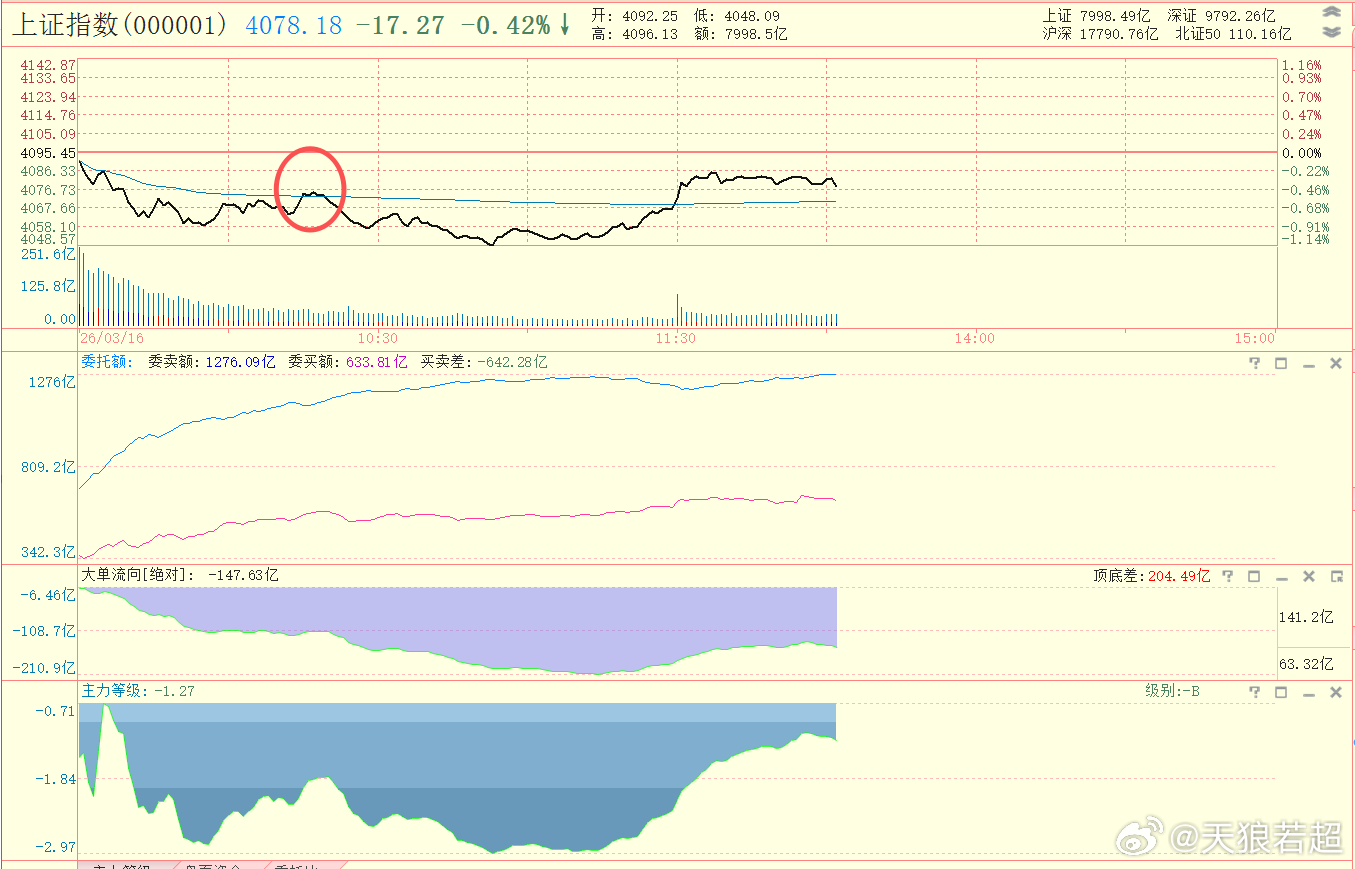Click the 1.16% right axis label
This screenshot has width=1355, height=869.
(1302, 65)
